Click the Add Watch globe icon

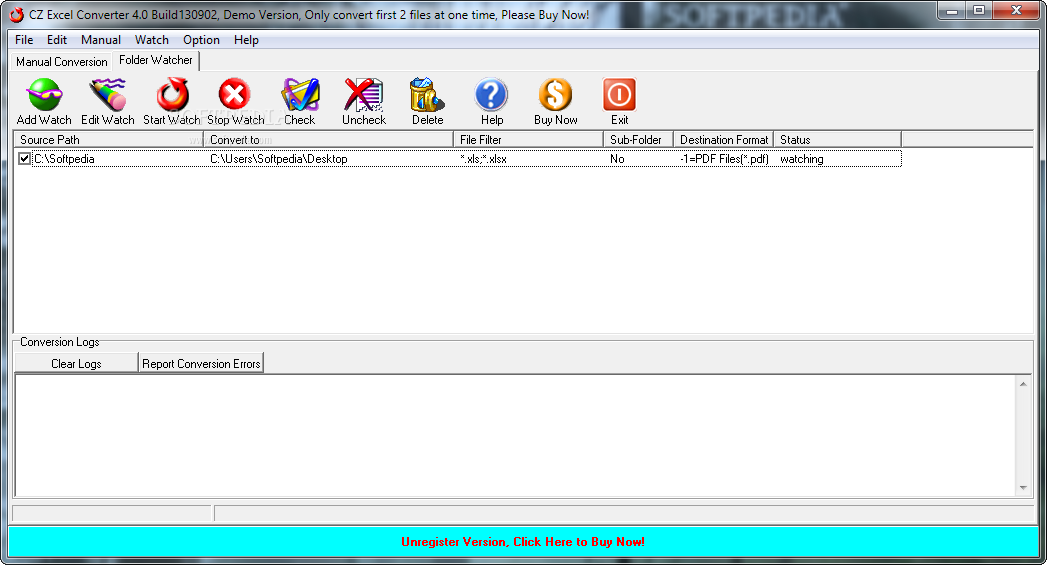(44, 95)
